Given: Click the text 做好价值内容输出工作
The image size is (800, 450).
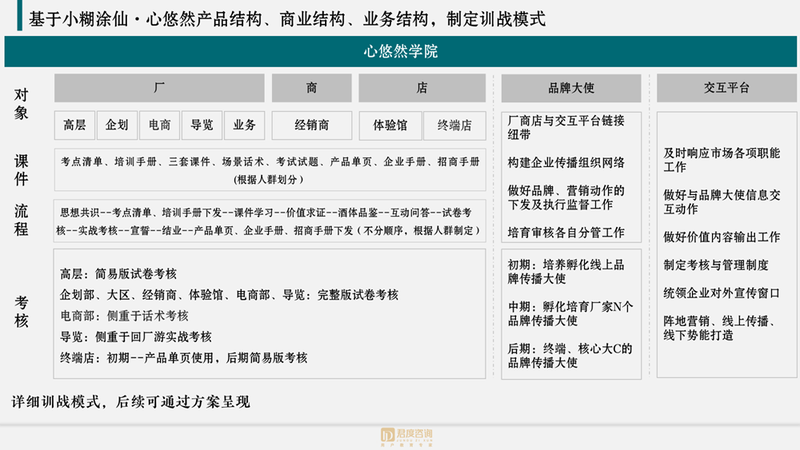Looking at the screenshot, I should (722, 237).
